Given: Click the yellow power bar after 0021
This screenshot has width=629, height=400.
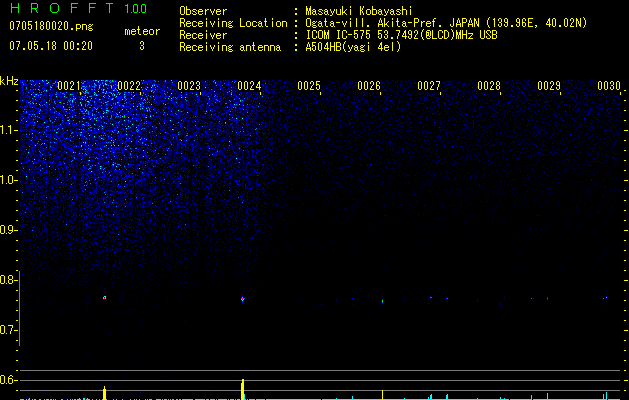Looking at the screenshot, I should 104,393.
